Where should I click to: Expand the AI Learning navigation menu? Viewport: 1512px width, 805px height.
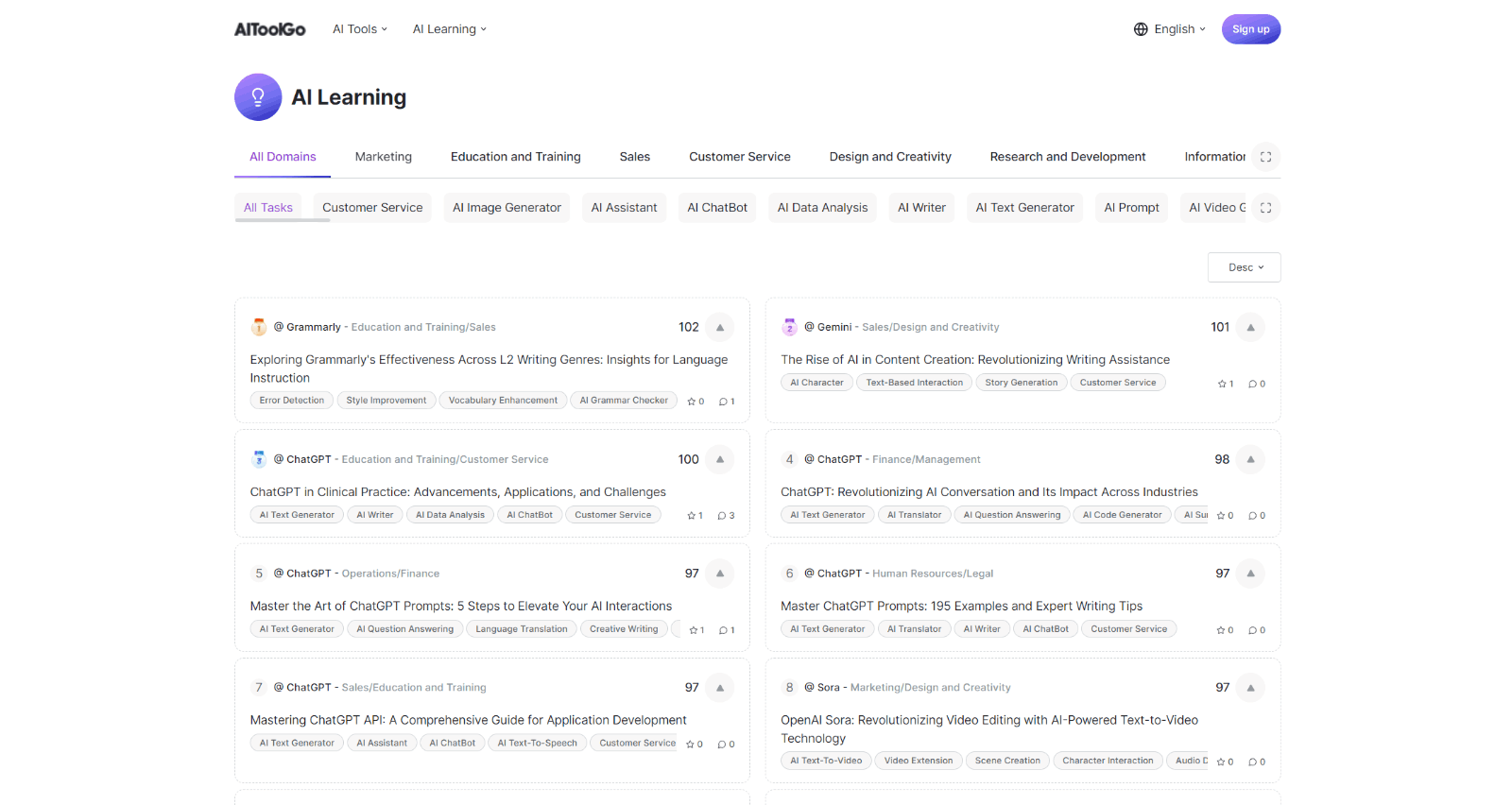pos(450,29)
